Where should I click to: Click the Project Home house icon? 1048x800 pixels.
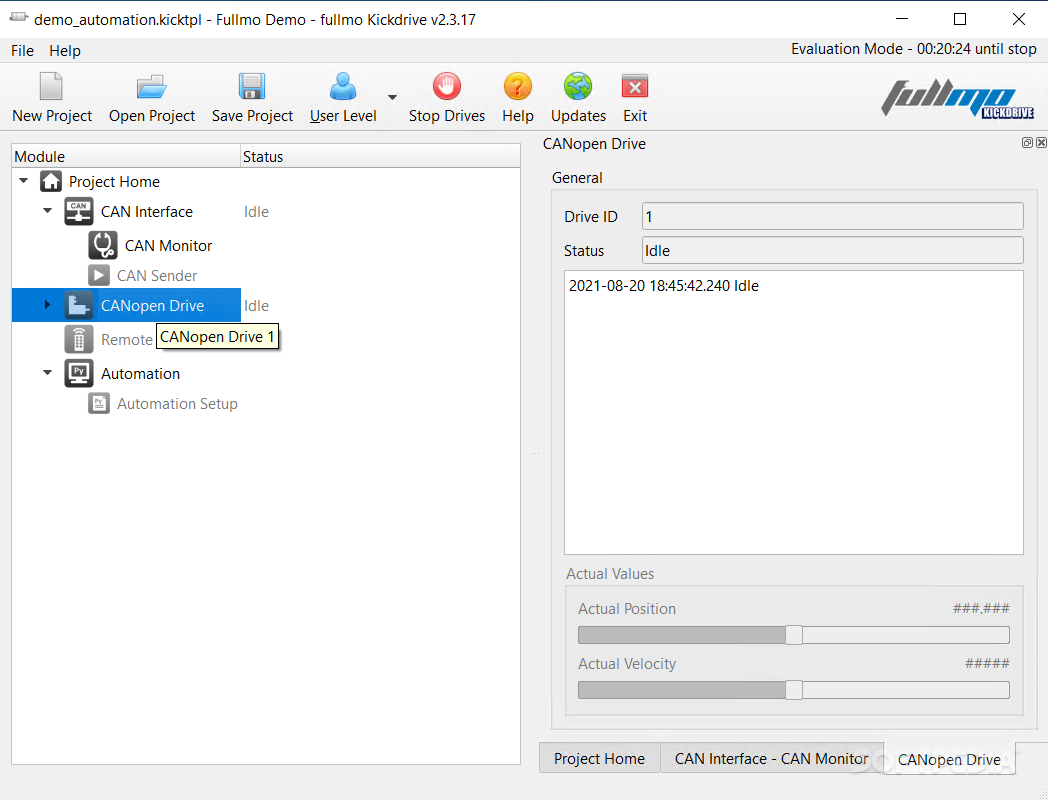coord(51,181)
